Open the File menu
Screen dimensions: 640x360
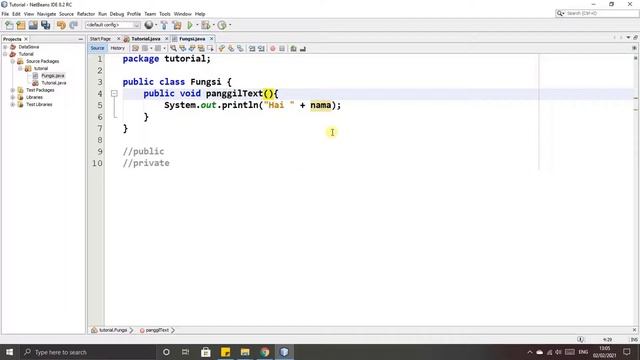(5, 14)
